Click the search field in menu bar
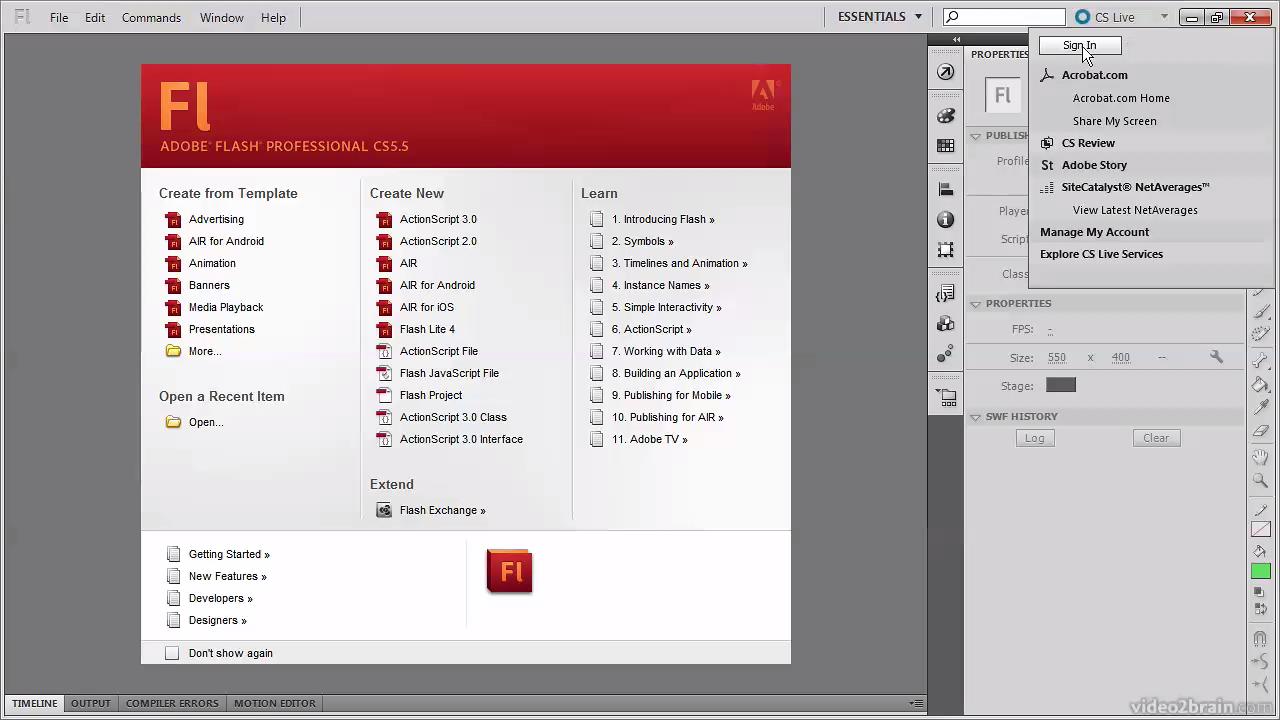 coord(1004,17)
